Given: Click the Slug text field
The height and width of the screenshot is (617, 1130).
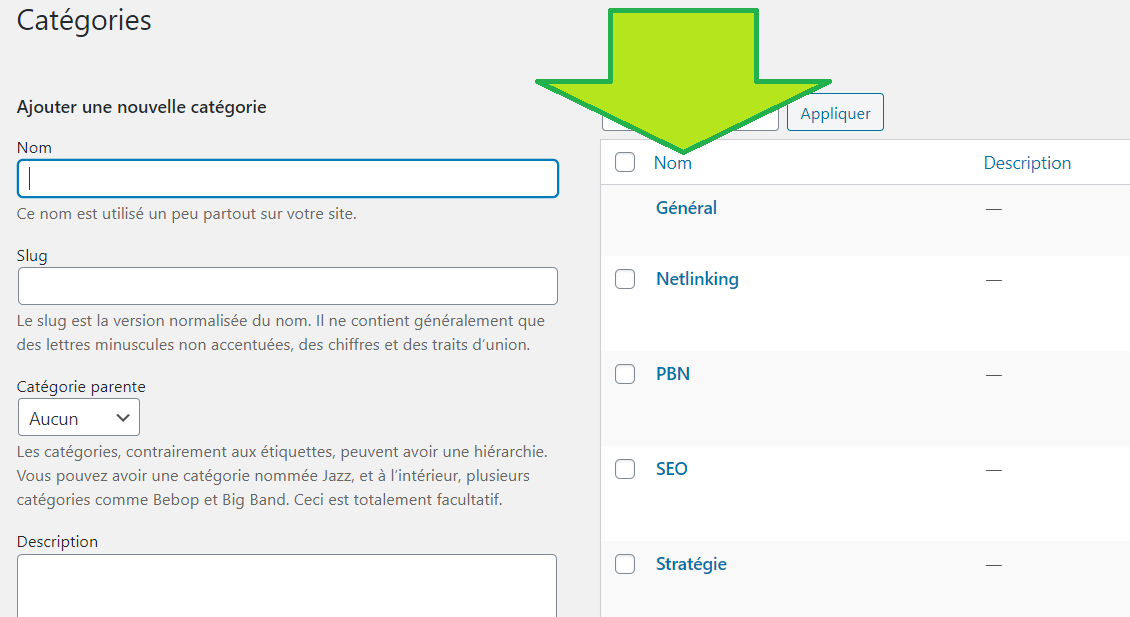Looking at the screenshot, I should point(288,286).
